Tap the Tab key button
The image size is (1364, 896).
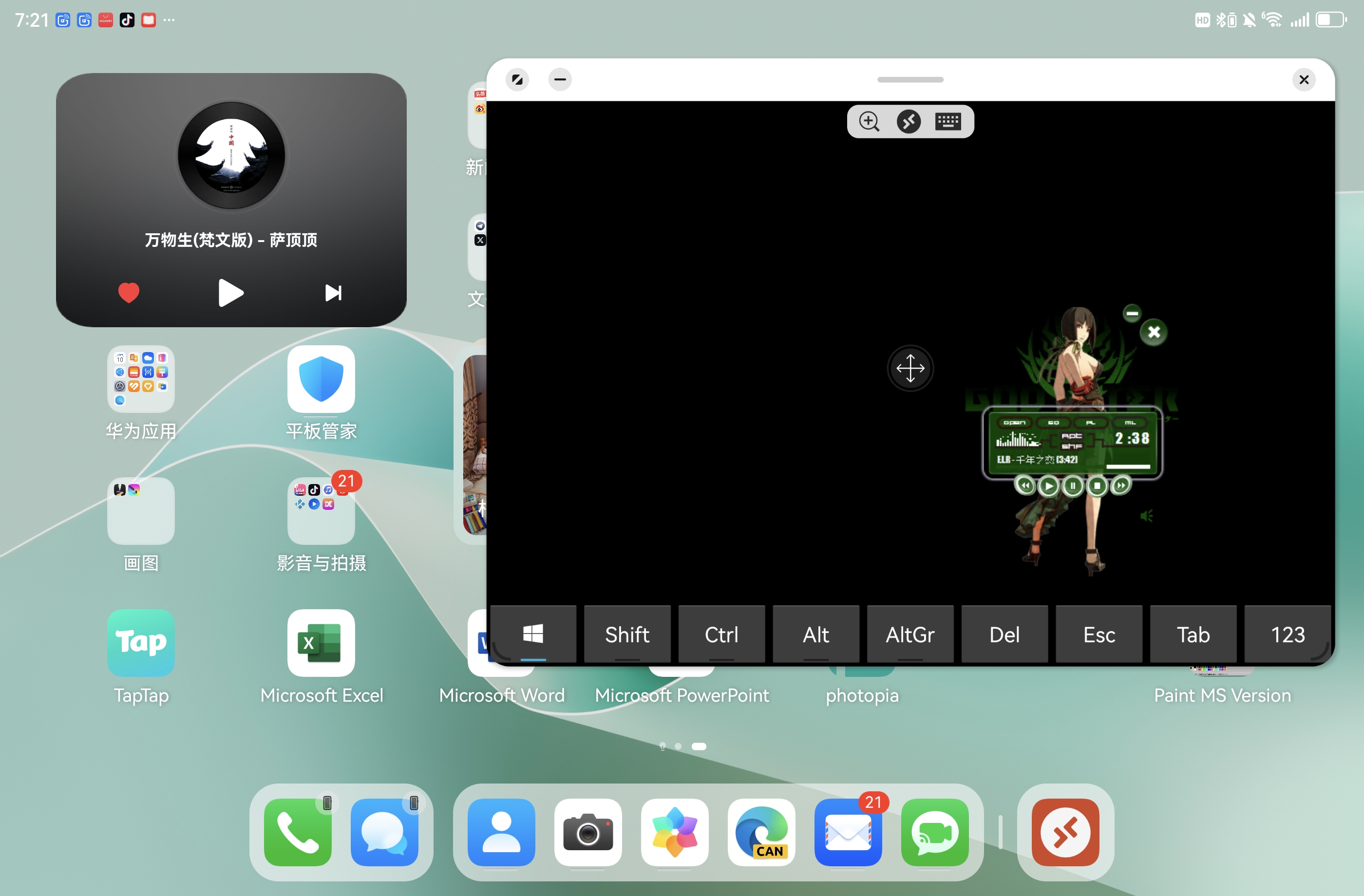(1193, 634)
